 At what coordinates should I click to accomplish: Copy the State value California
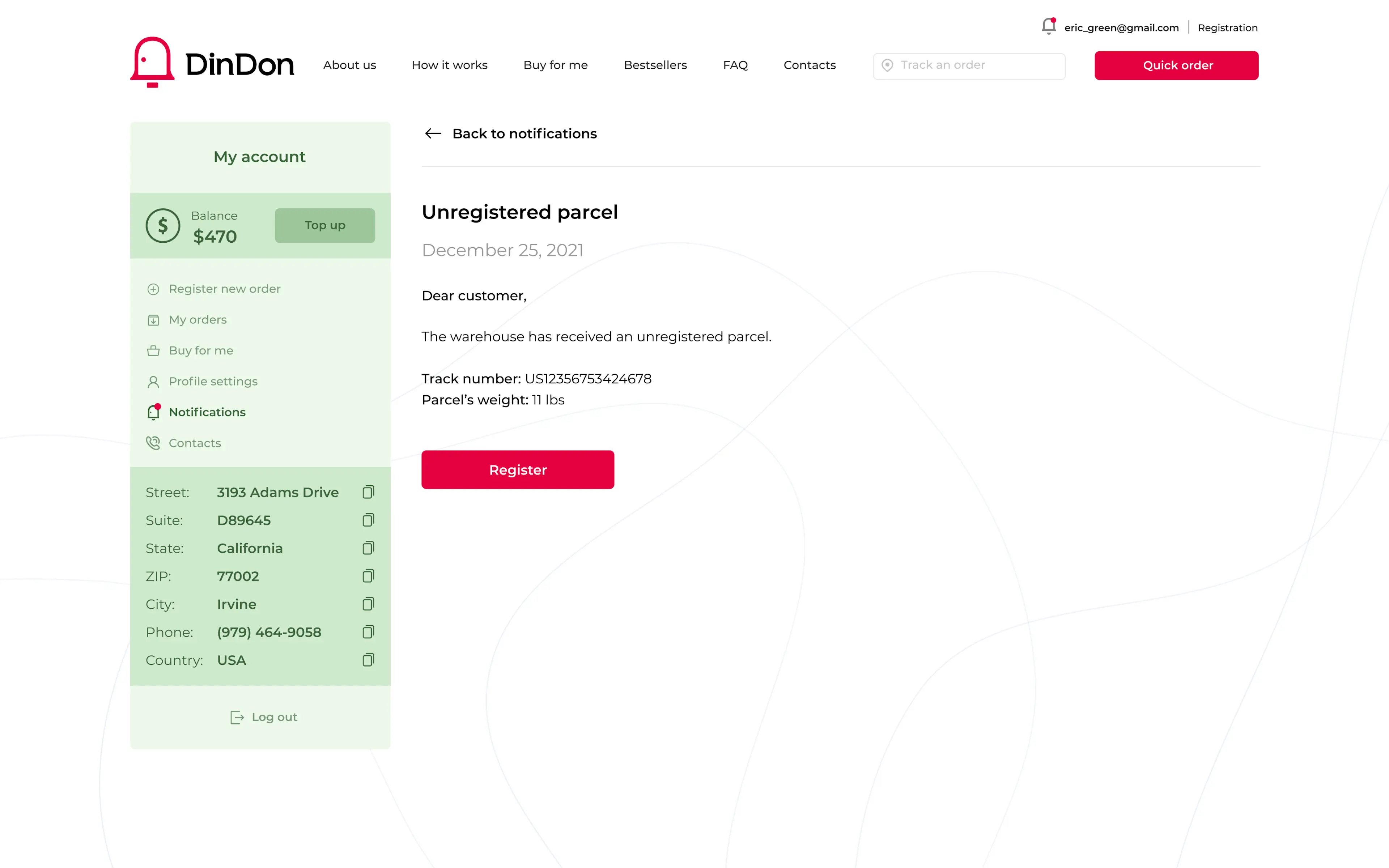[368, 548]
